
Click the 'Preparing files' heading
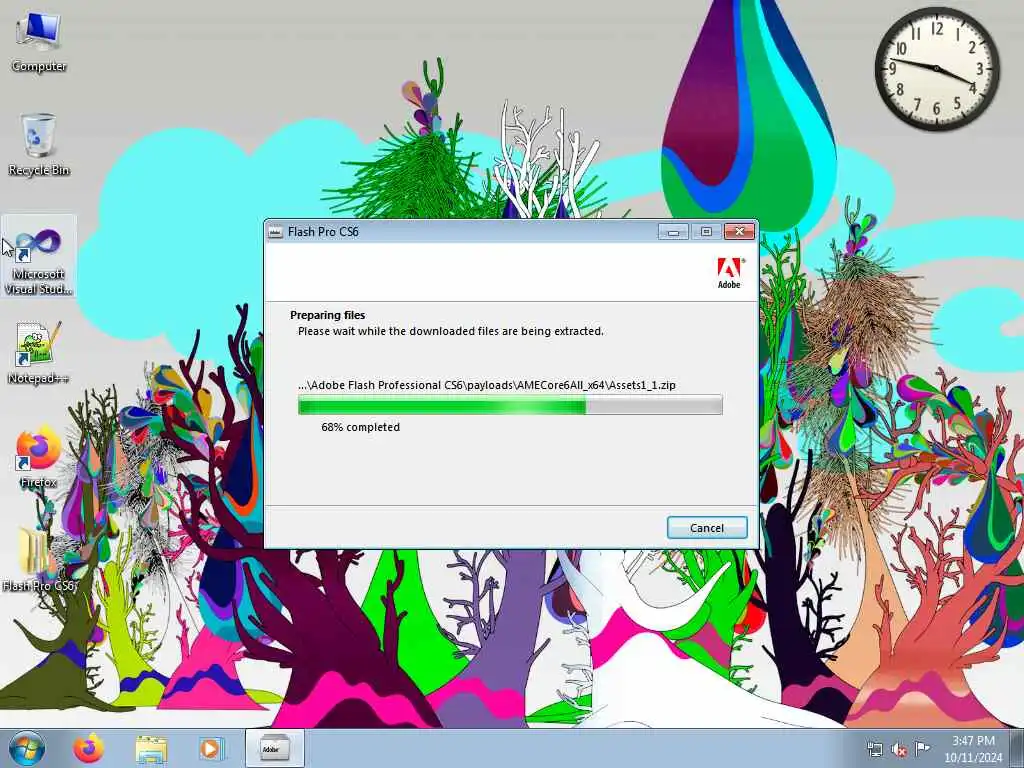[x=327, y=315]
